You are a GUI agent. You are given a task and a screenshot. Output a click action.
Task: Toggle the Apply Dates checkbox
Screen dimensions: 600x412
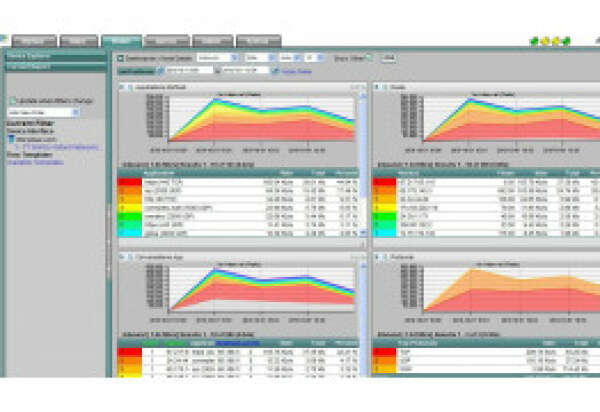273,71
